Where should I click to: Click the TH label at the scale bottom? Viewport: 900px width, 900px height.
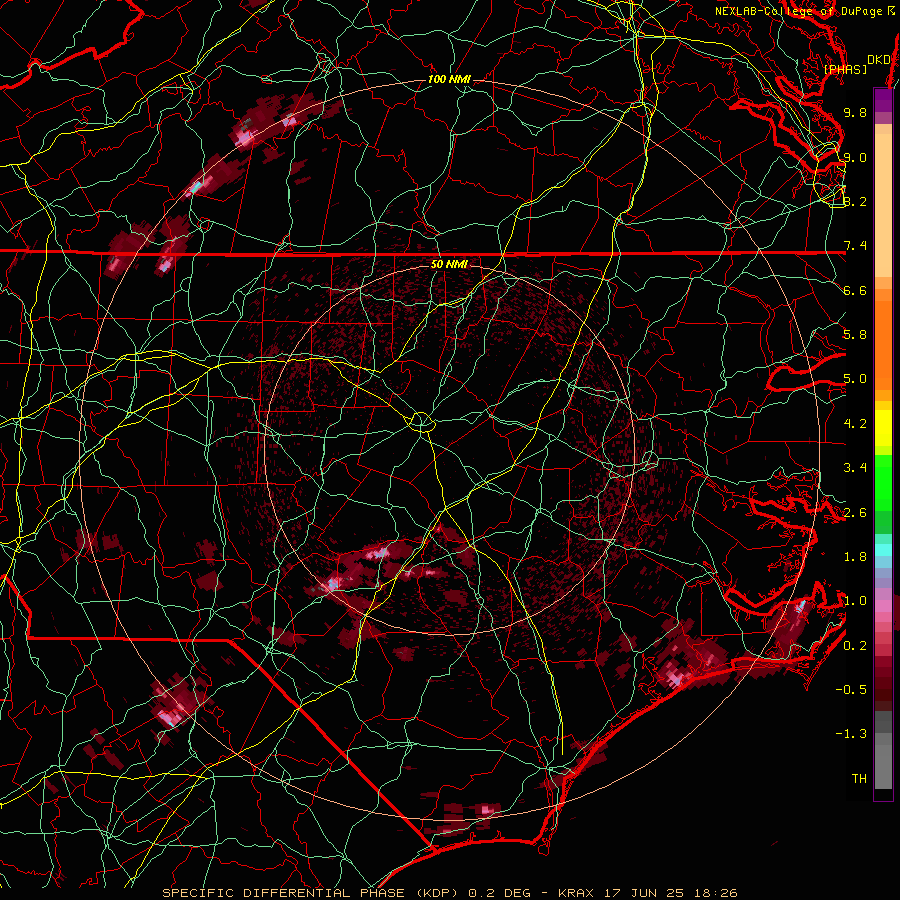tap(859, 779)
